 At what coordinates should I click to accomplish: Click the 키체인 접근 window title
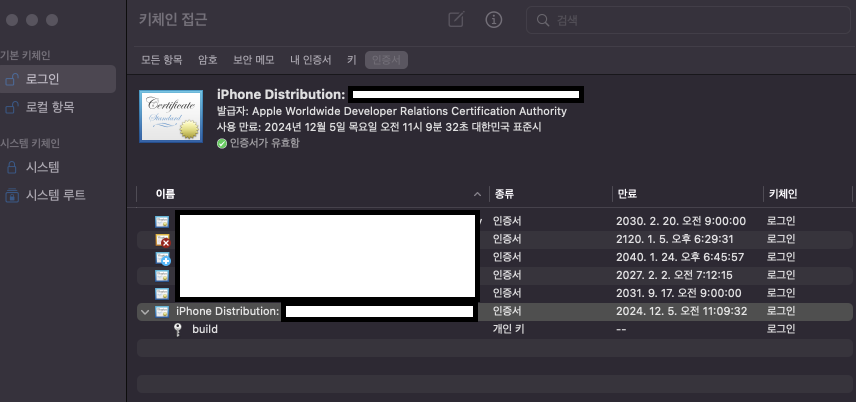[x=173, y=20]
